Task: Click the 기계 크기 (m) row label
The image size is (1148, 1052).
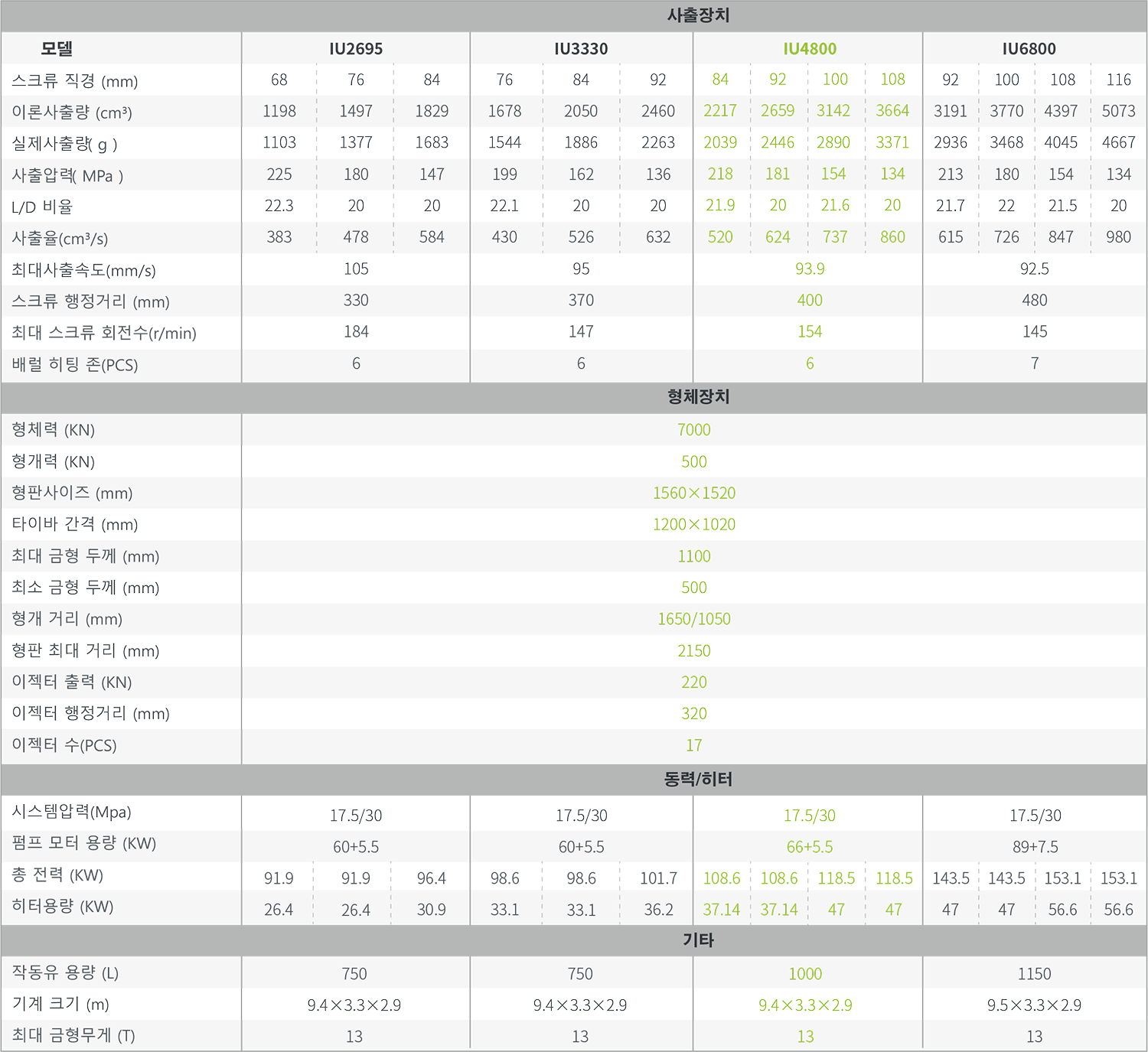Action: coord(60,1005)
